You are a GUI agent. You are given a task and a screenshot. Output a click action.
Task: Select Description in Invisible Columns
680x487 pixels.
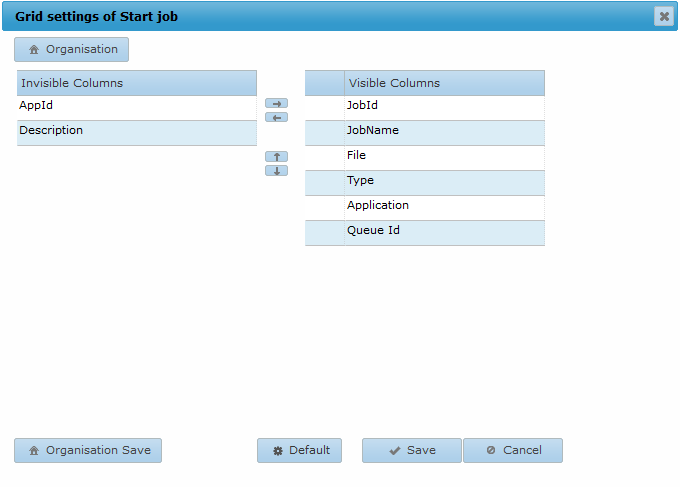(136, 133)
